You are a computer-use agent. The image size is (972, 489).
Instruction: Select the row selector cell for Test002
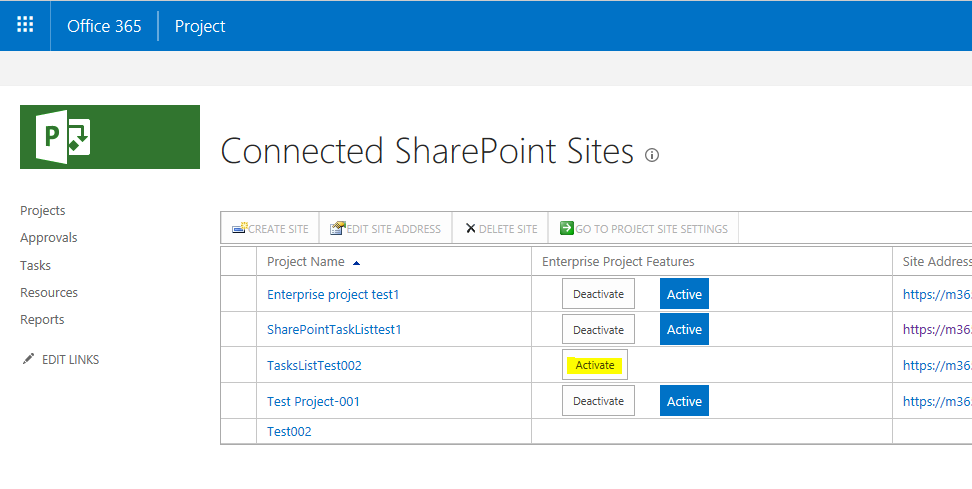[x=239, y=431]
